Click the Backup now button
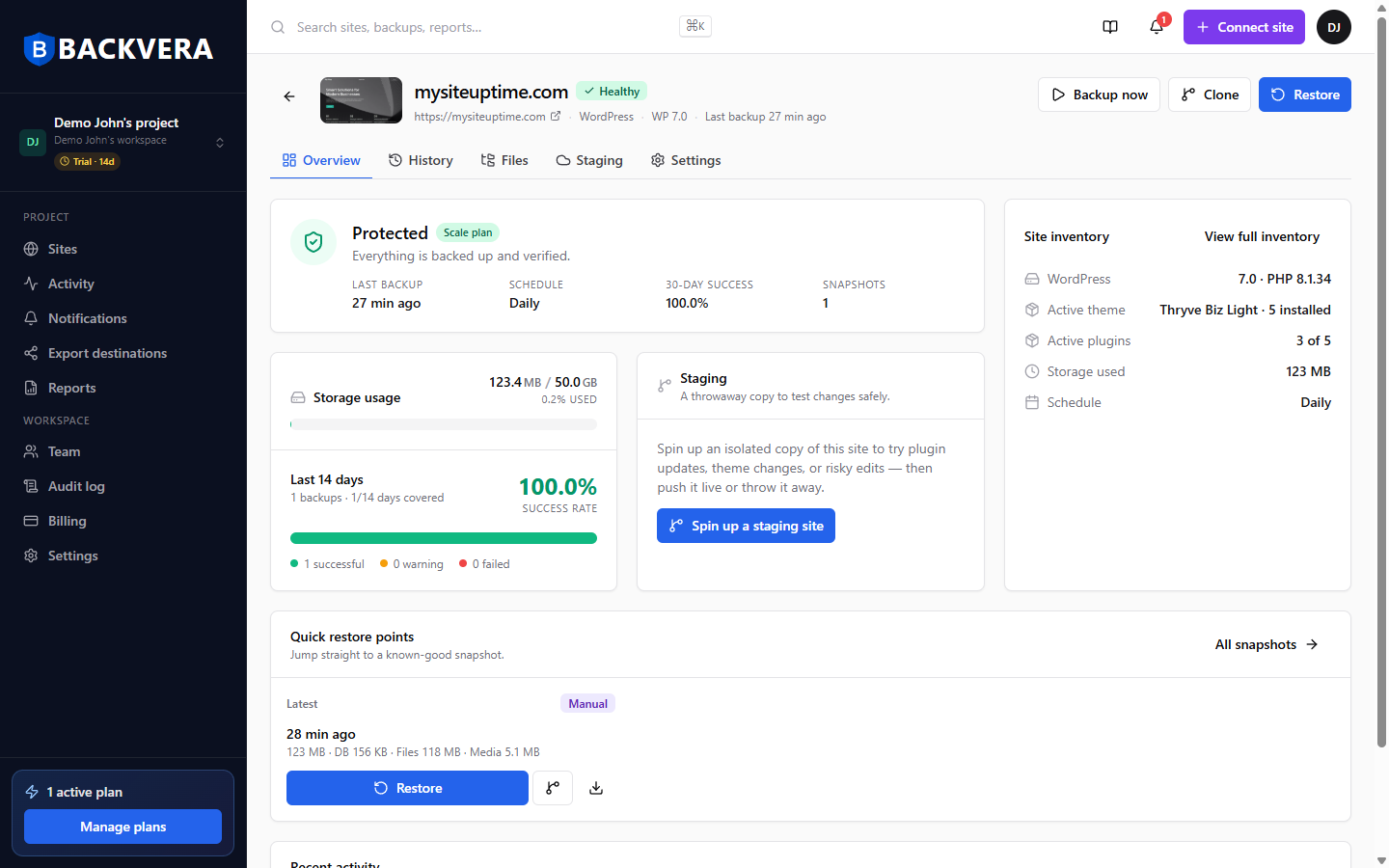The height and width of the screenshot is (868, 1389). pos(1099,95)
